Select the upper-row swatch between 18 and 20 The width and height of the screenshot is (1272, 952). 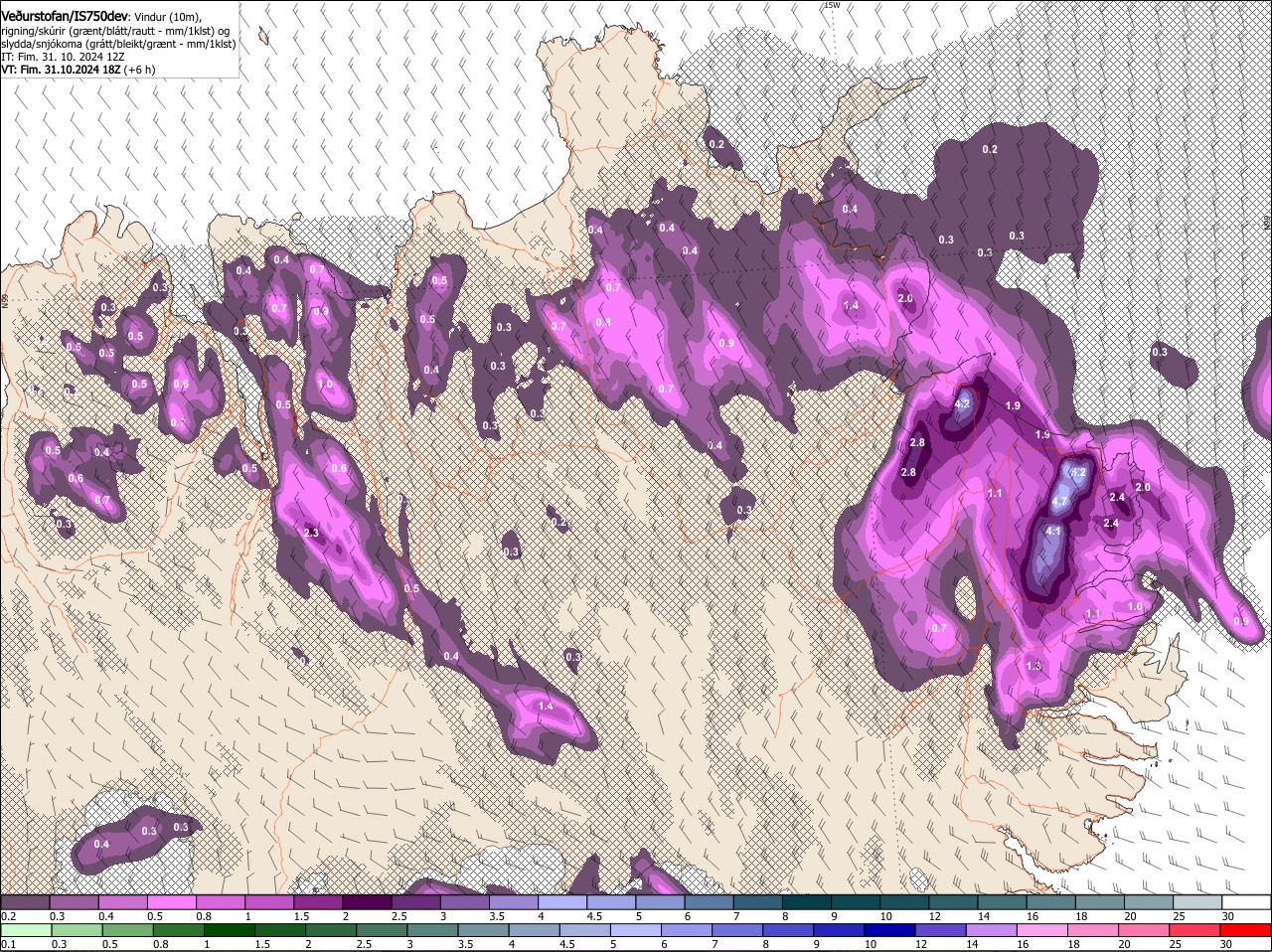[x=1100, y=902]
